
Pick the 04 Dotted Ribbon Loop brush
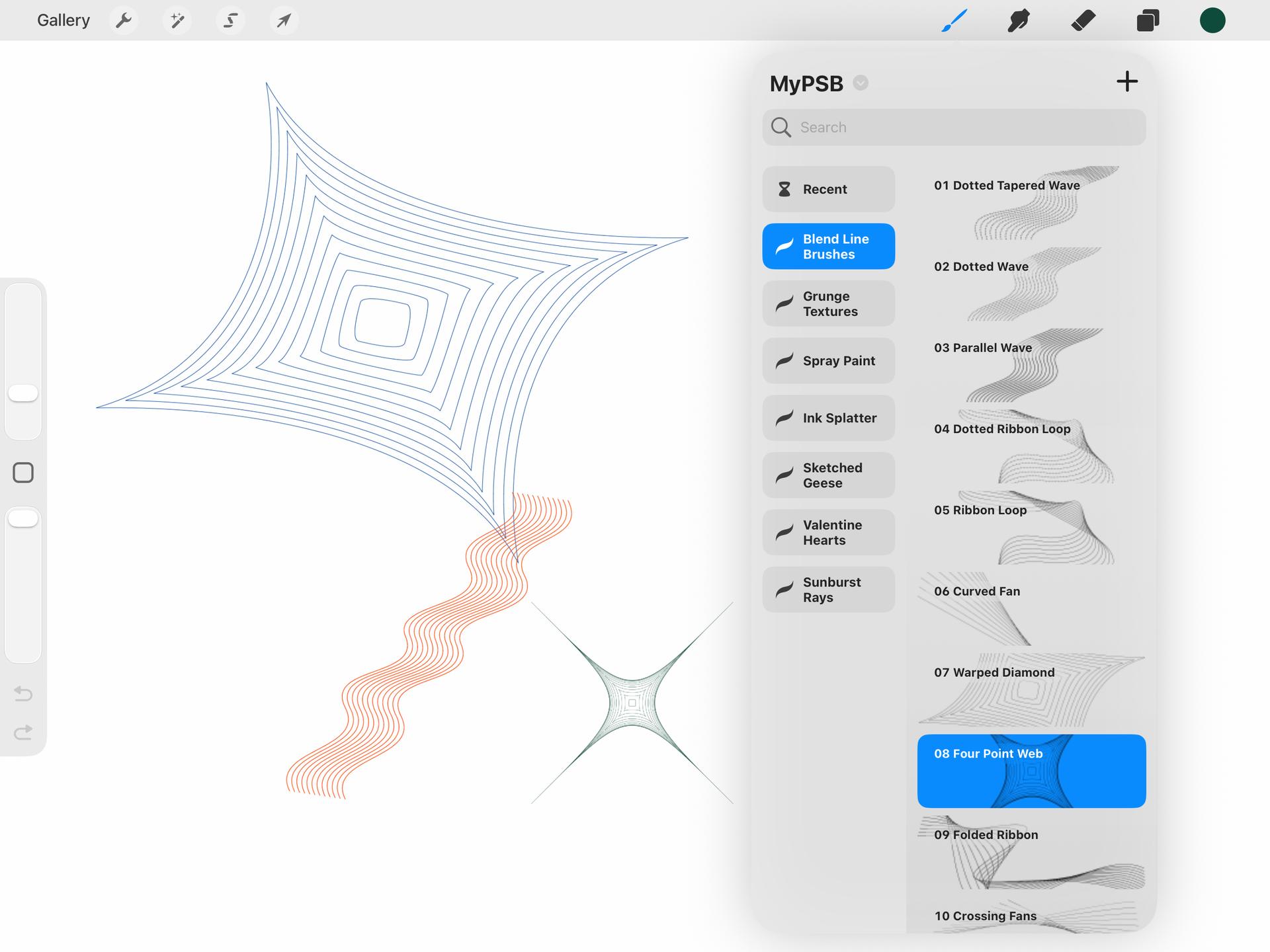click(x=1031, y=446)
